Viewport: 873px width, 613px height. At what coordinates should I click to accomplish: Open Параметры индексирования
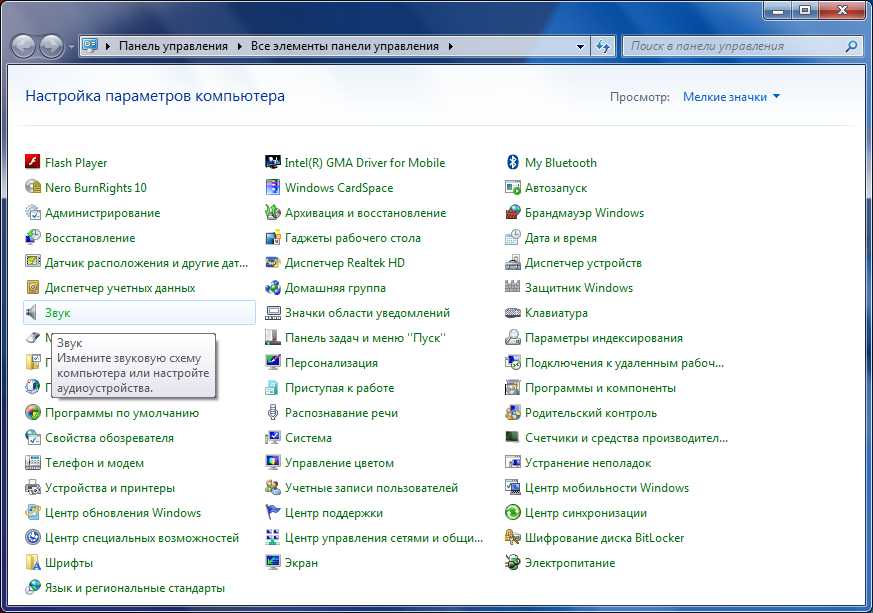click(x=604, y=338)
